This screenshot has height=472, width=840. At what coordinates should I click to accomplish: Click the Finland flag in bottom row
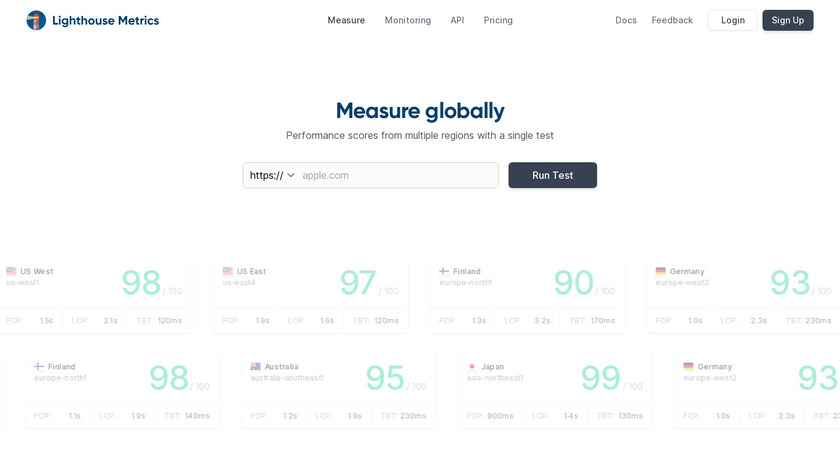[39, 366]
